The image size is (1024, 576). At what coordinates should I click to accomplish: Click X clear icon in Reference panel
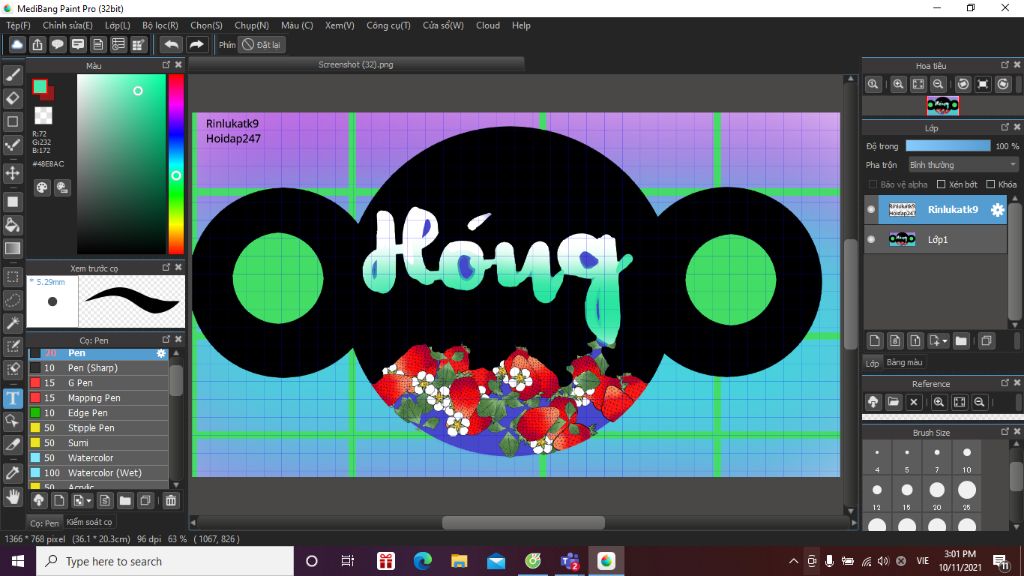tap(914, 402)
